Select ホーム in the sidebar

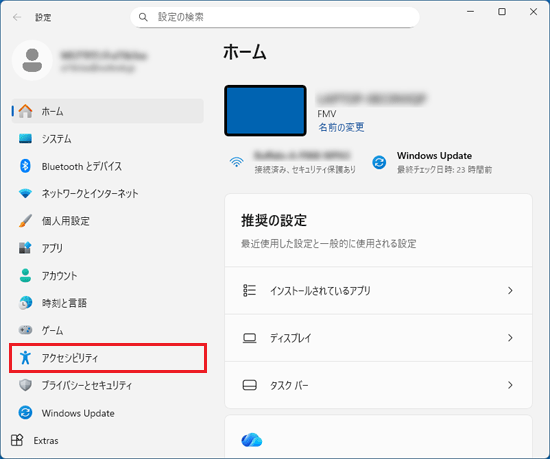(x=108, y=111)
